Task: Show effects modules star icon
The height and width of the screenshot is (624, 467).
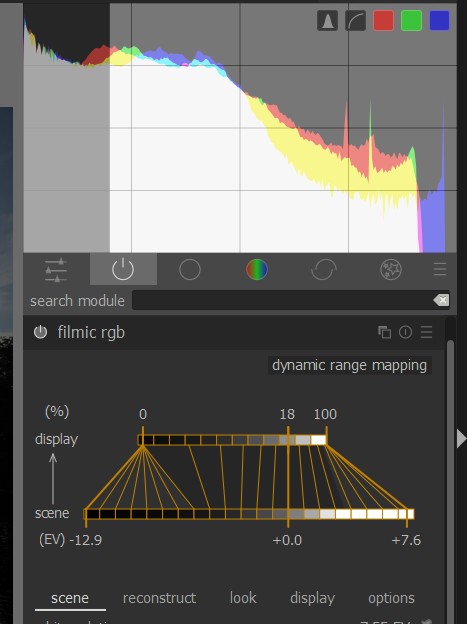Action: point(391,269)
